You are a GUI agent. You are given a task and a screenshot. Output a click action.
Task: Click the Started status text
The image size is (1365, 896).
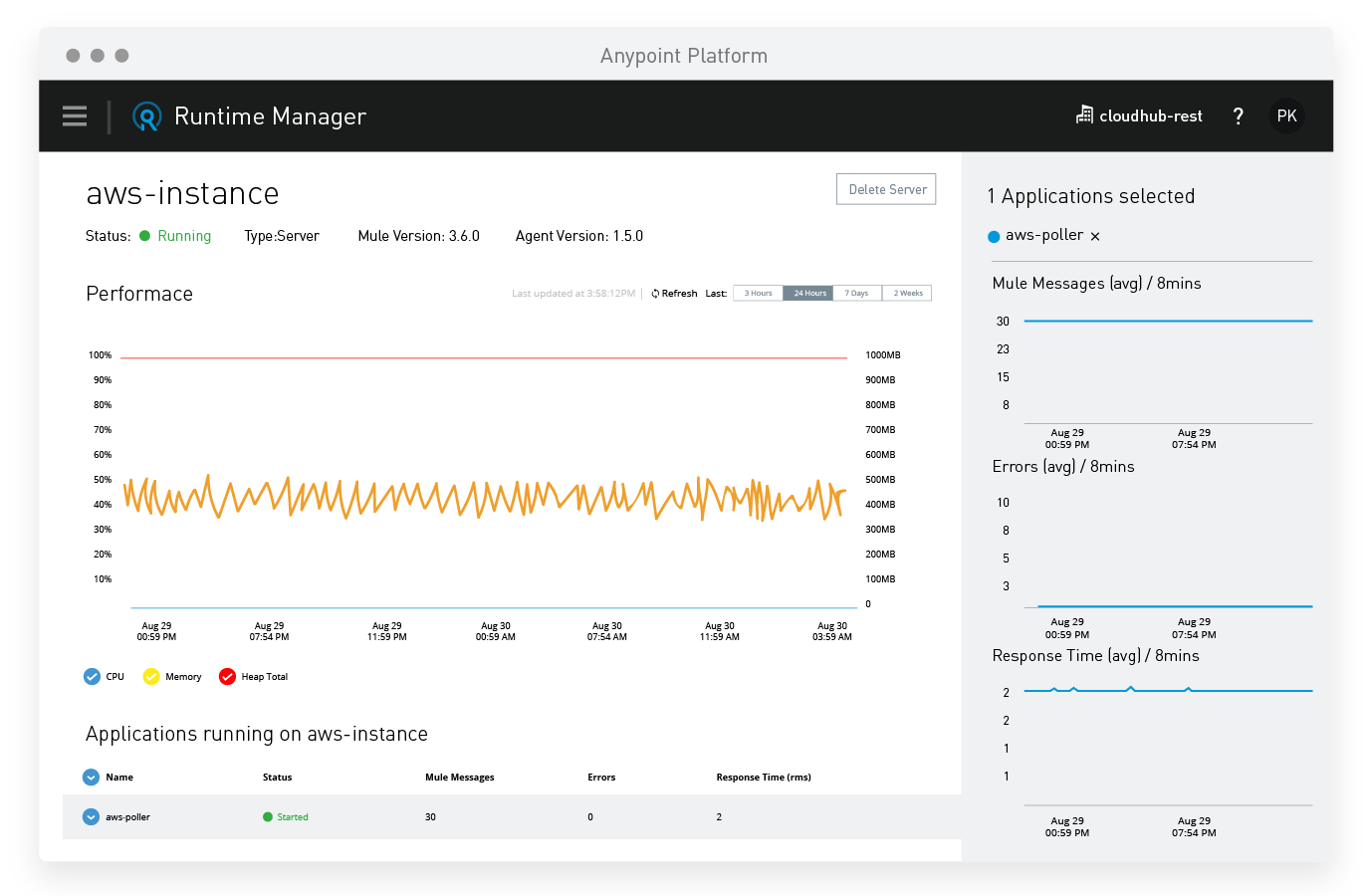click(x=293, y=817)
